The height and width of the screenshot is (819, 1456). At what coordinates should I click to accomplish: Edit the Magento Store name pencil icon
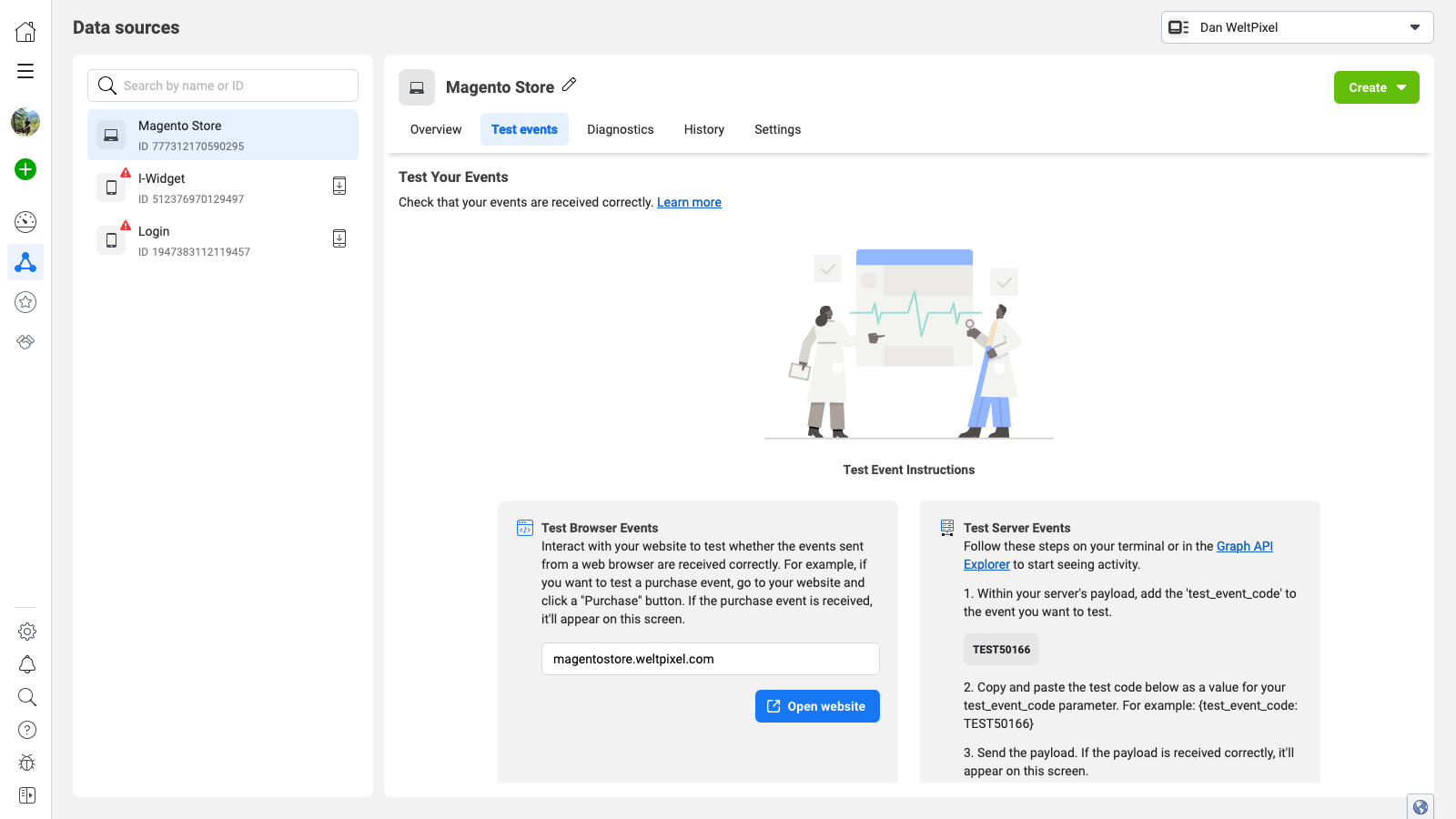tap(570, 85)
